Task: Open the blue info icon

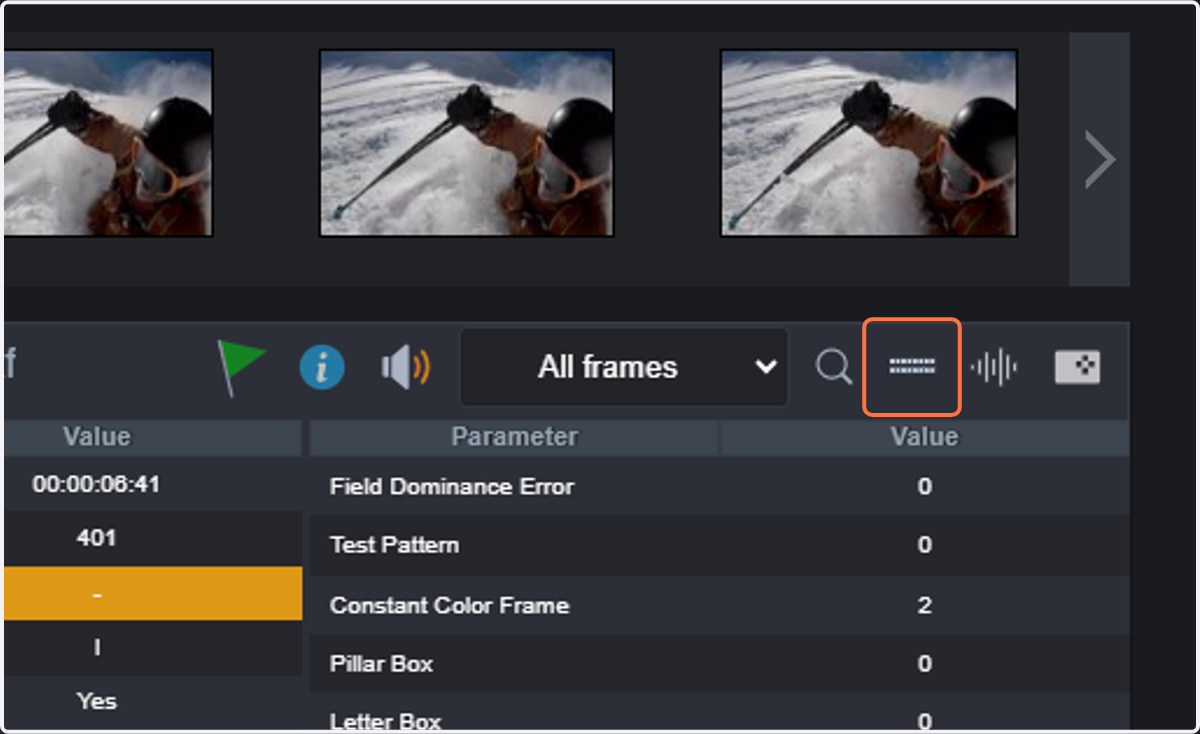Action: point(322,368)
